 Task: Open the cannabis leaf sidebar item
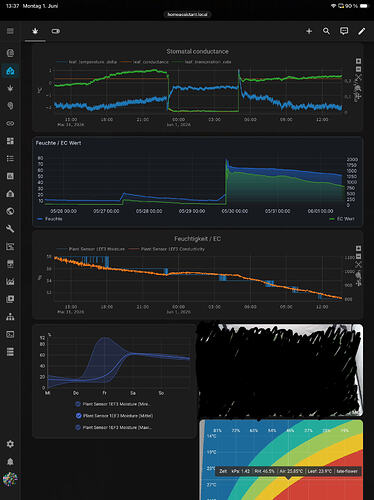coord(10,88)
